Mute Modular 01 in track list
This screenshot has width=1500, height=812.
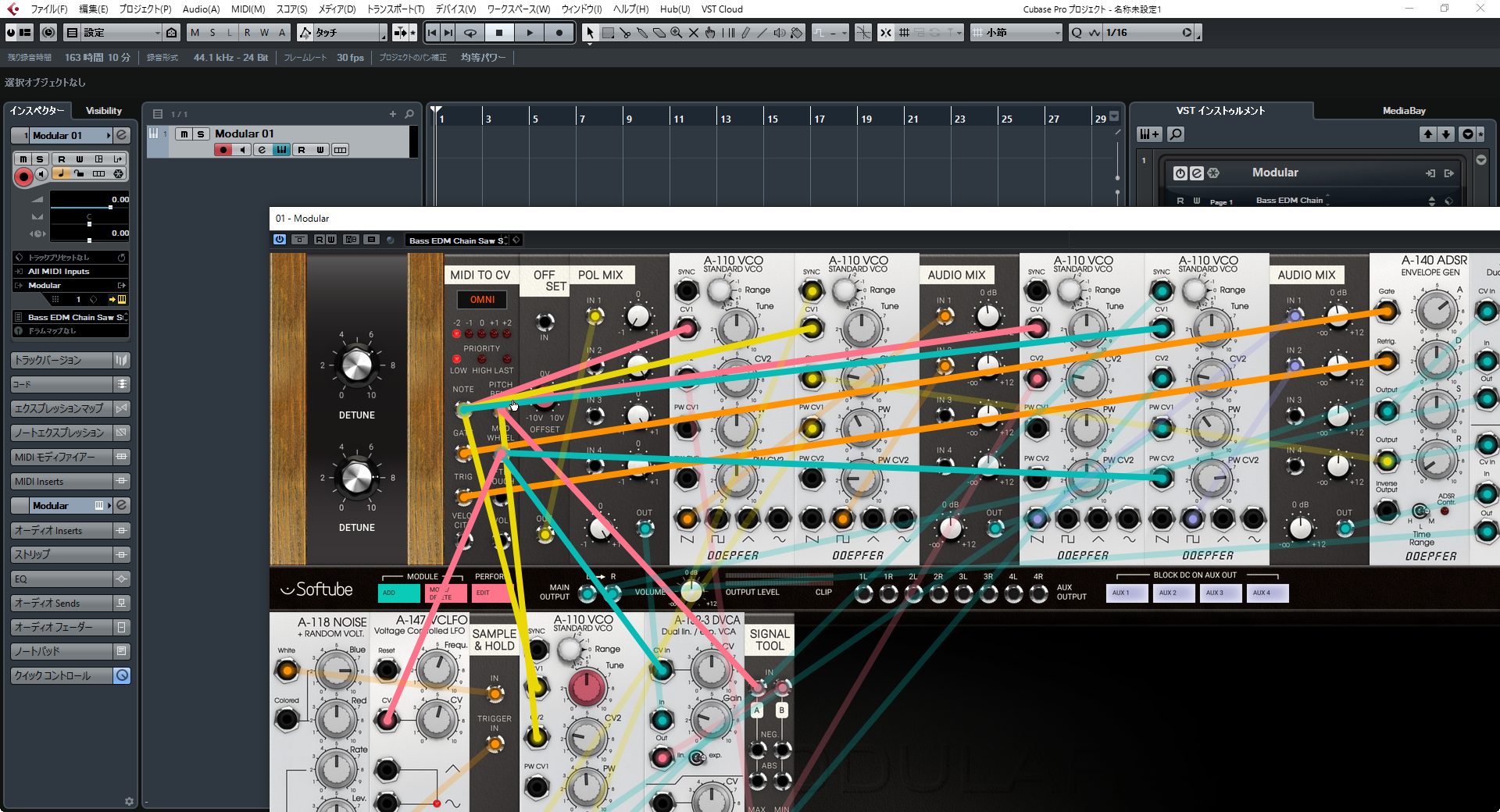click(184, 134)
